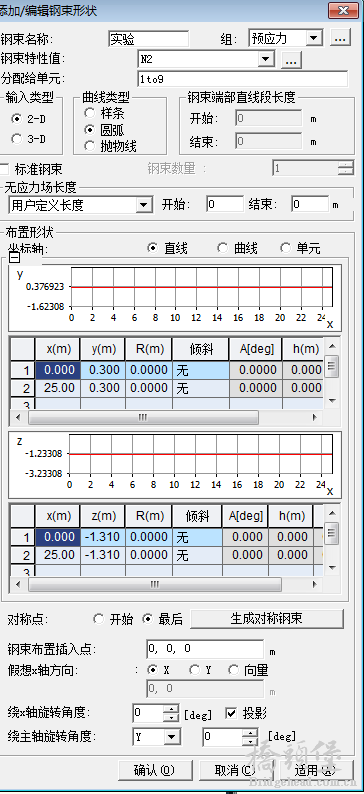Select cell x(m) 0.000 in y-table row 1
The width and height of the screenshot is (364, 794).
coord(57,370)
